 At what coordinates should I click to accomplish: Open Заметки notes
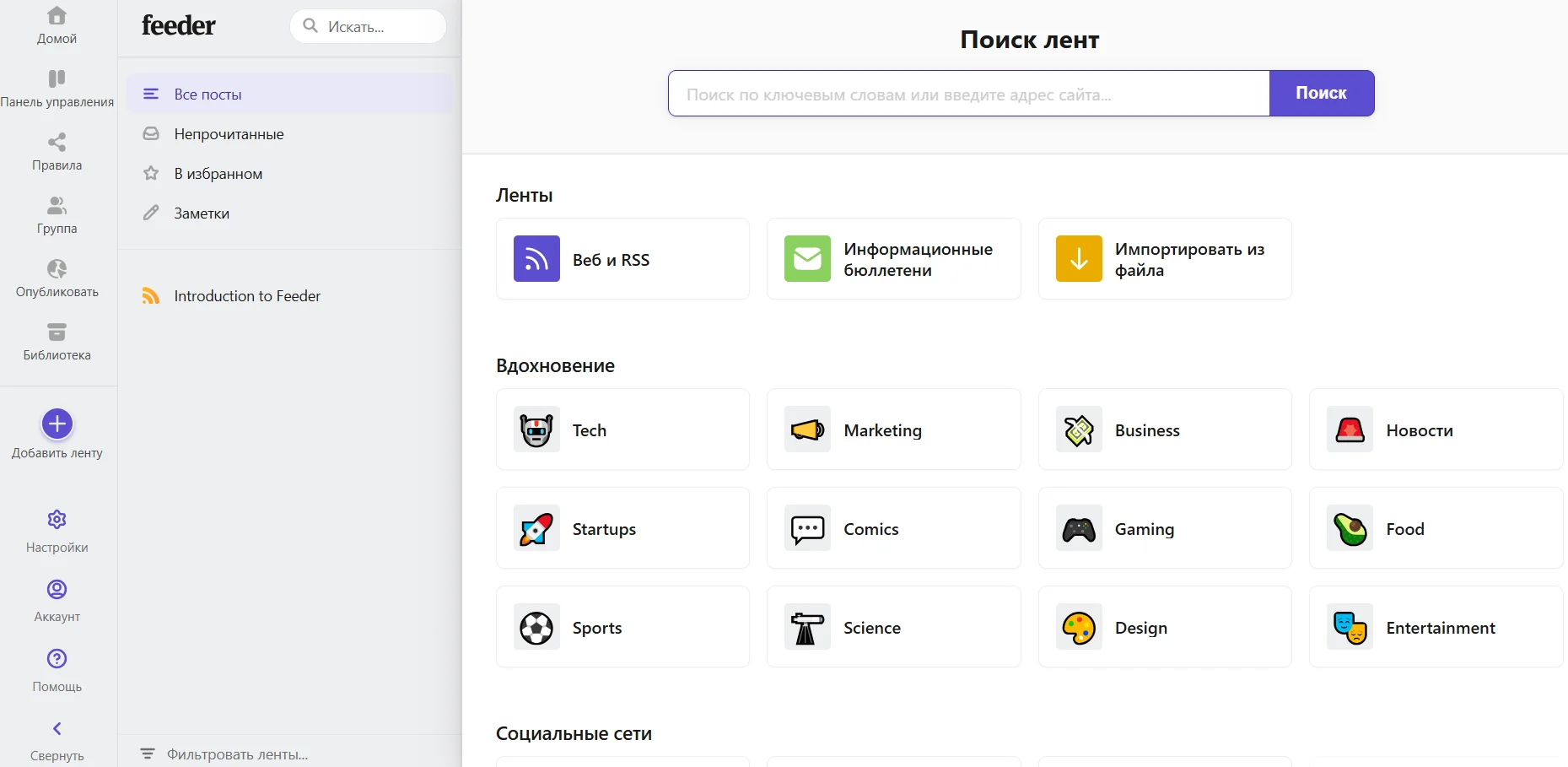[x=289, y=213]
